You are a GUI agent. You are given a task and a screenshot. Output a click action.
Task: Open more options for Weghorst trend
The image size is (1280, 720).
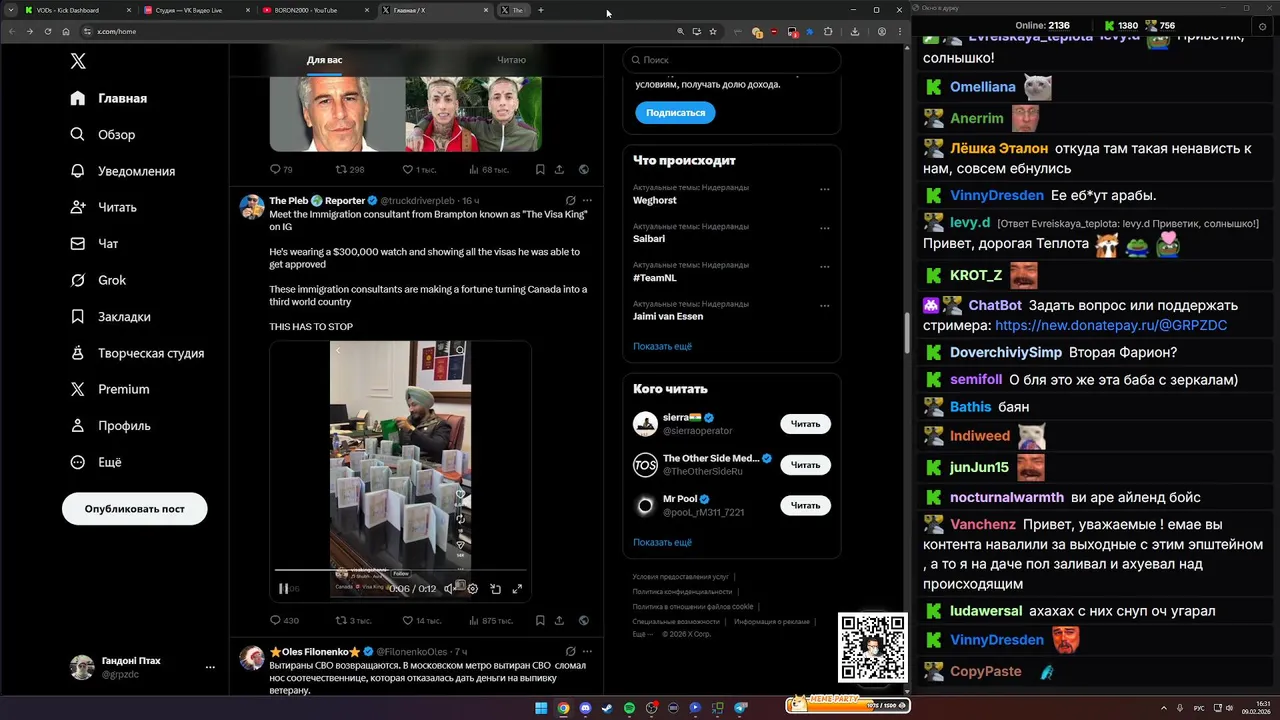click(x=824, y=189)
